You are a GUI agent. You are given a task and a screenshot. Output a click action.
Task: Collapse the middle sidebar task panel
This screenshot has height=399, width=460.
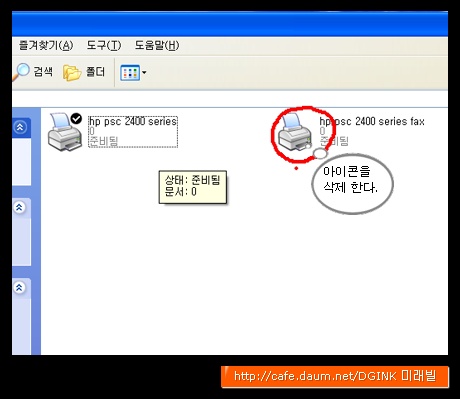pos(19,207)
